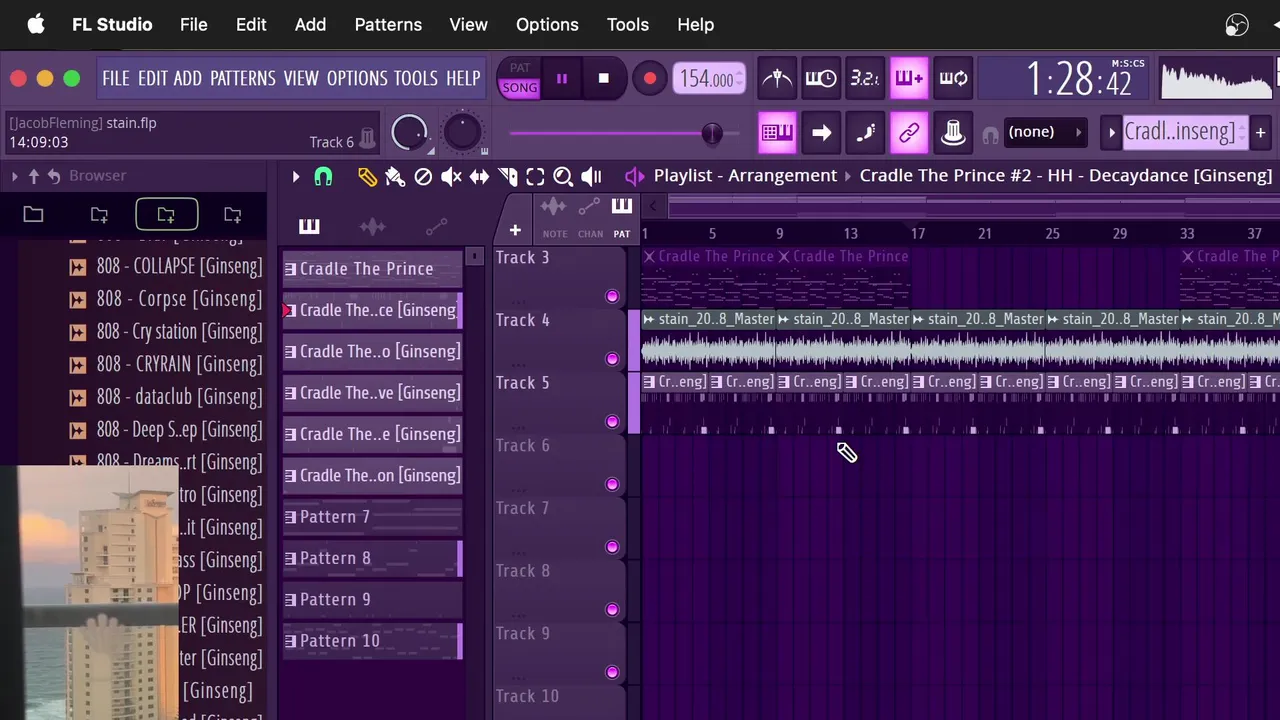Image resolution: width=1280 pixels, height=720 pixels.
Task: Toggle the playlist snap magnet icon
Action: click(323, 177)
